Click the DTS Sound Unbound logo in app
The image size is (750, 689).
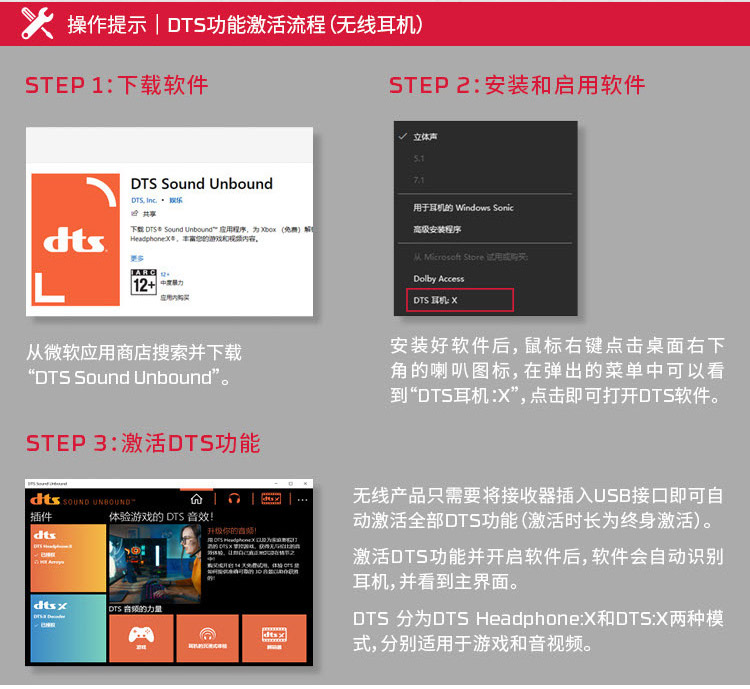coord(82,500)
